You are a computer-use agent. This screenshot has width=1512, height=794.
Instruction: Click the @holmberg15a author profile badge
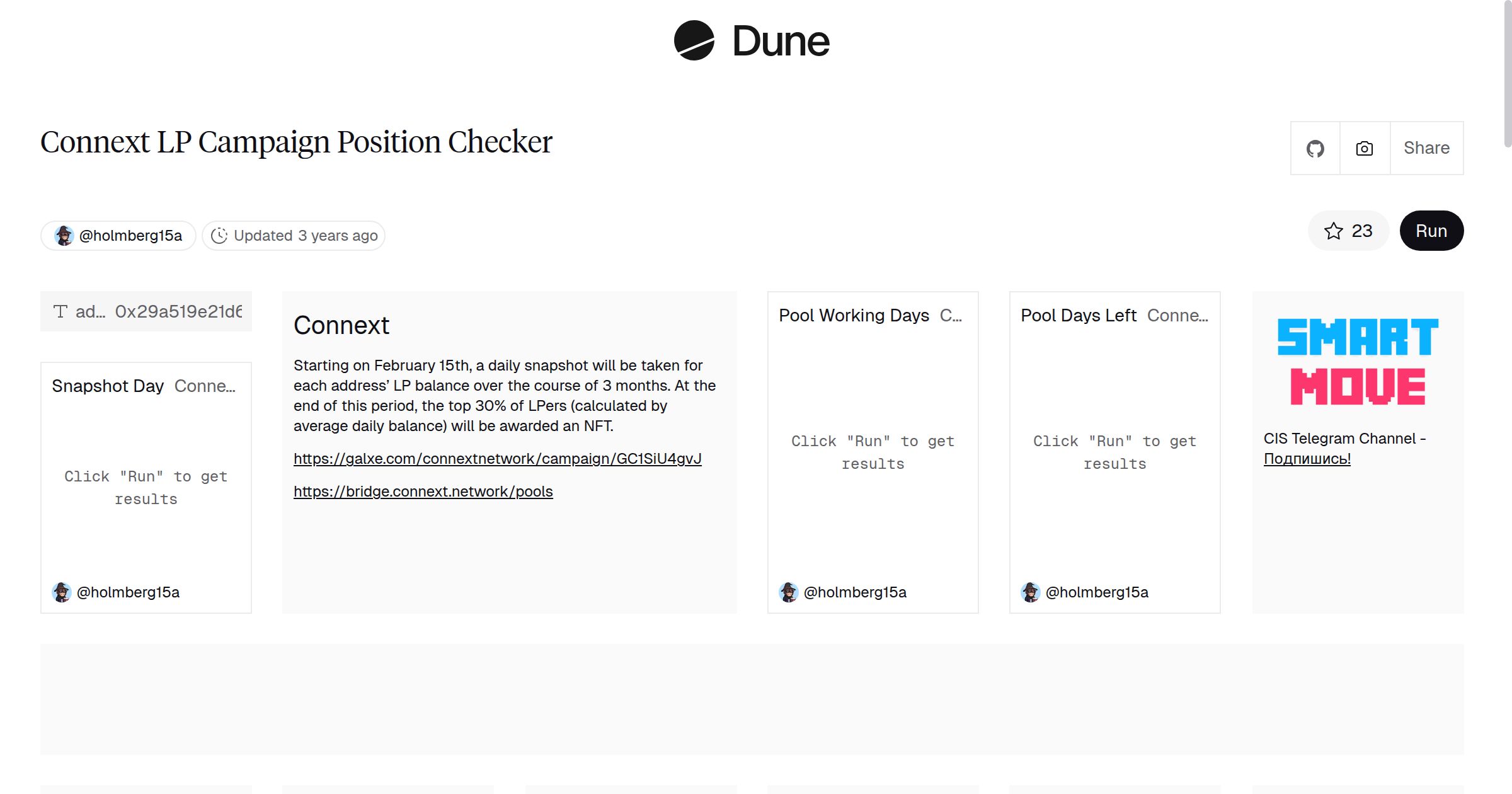118,235
